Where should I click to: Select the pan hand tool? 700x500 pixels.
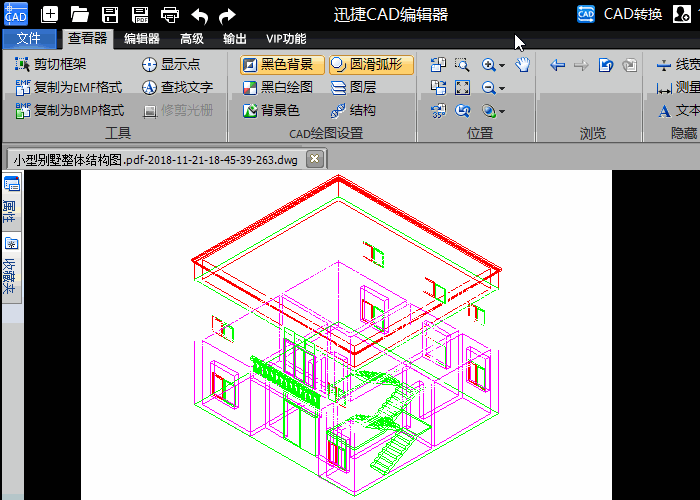(523, 65)
